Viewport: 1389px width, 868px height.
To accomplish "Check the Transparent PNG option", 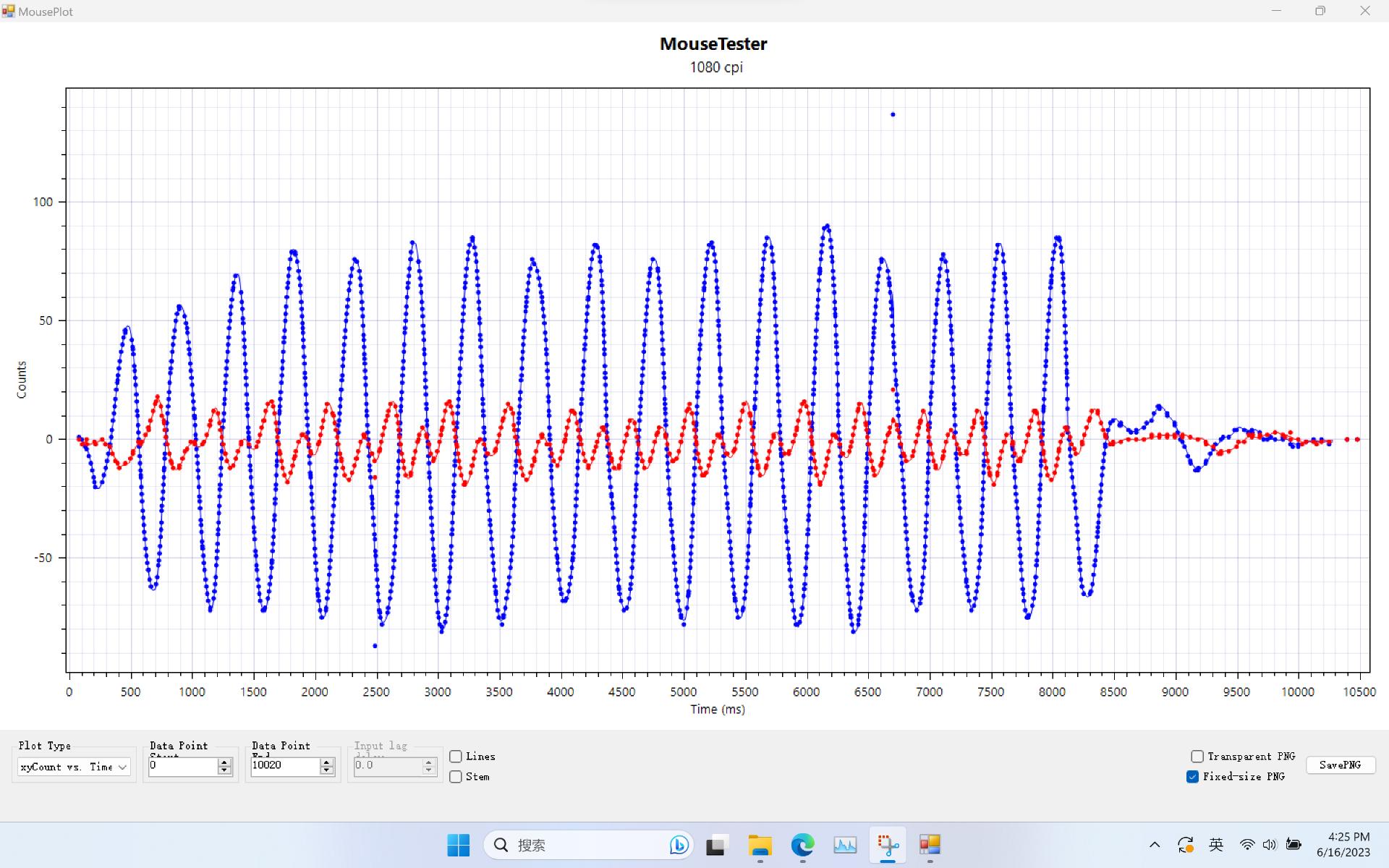I will tap(1197, 757).
